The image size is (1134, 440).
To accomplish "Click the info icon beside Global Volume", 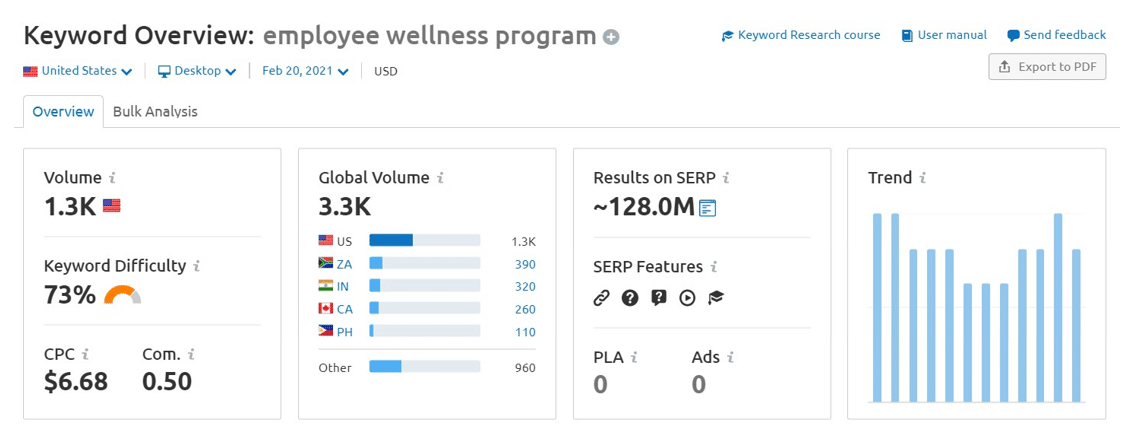I will click(441, 178).
